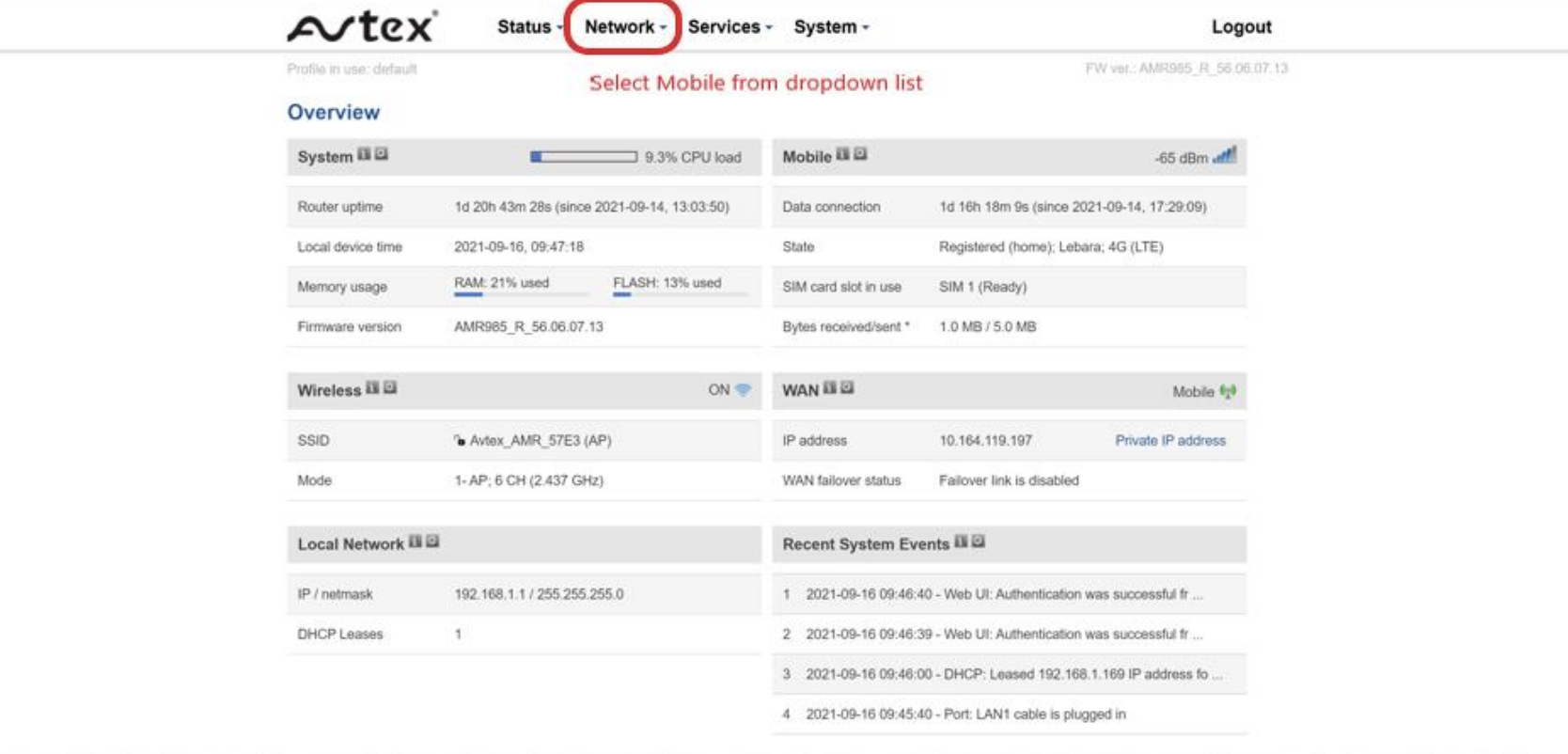Click the Data connection duration value
1568x754 pixels.
point(1073,207)
